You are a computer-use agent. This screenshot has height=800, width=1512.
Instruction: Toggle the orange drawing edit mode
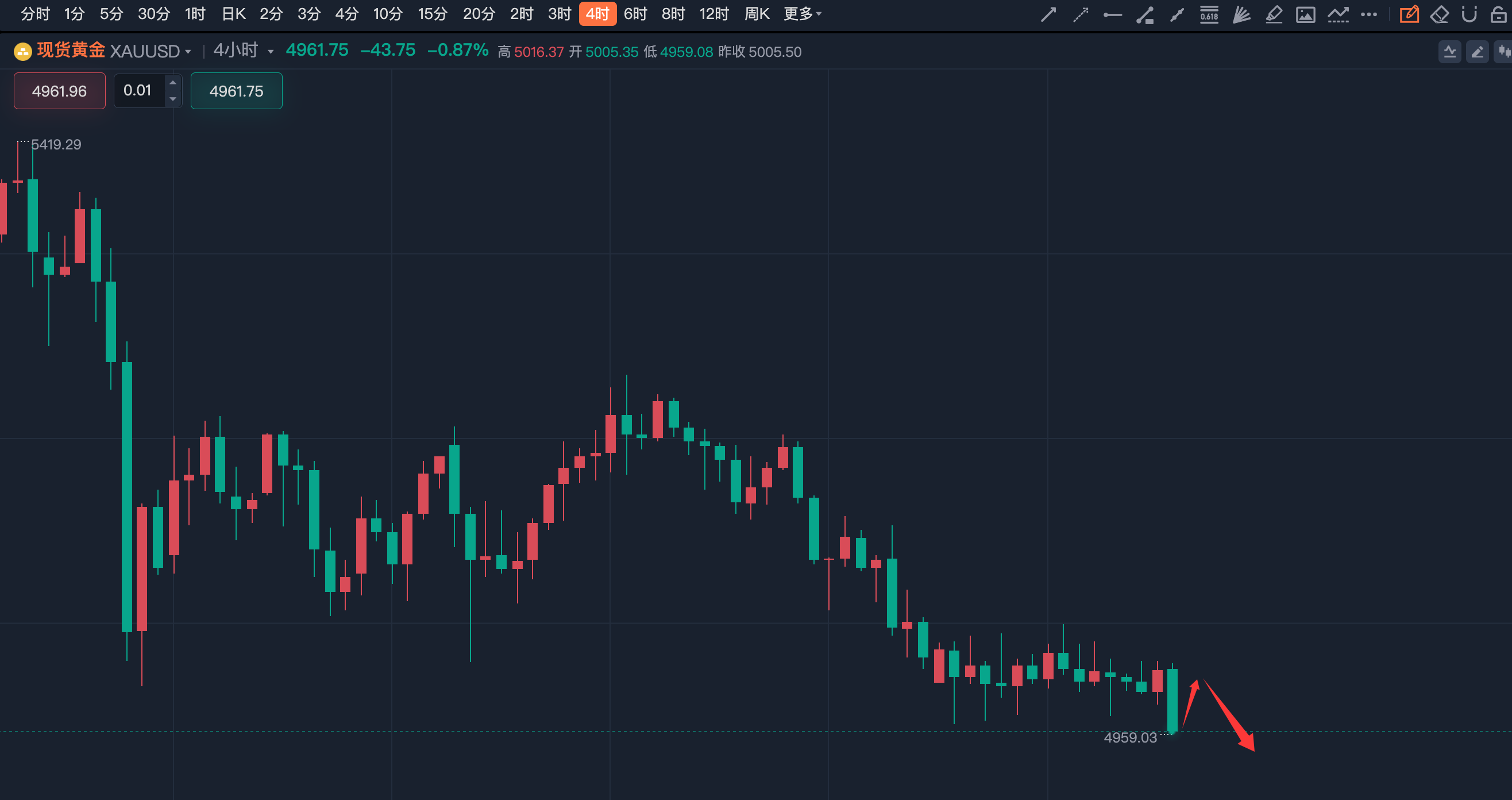pyautogui.click(x=1409, y=14)
